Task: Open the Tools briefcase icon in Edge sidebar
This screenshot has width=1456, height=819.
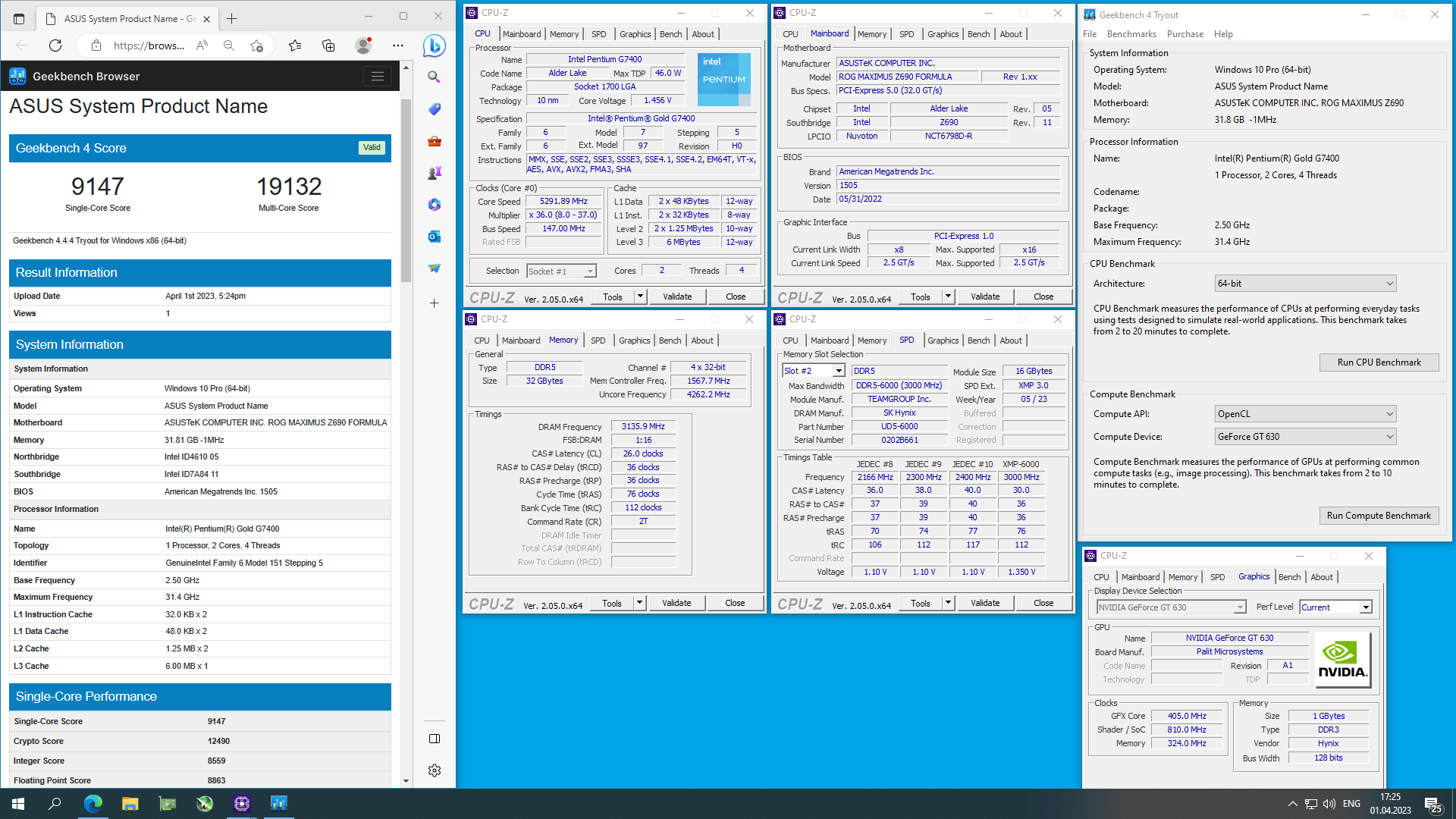Action: point(434,141)
